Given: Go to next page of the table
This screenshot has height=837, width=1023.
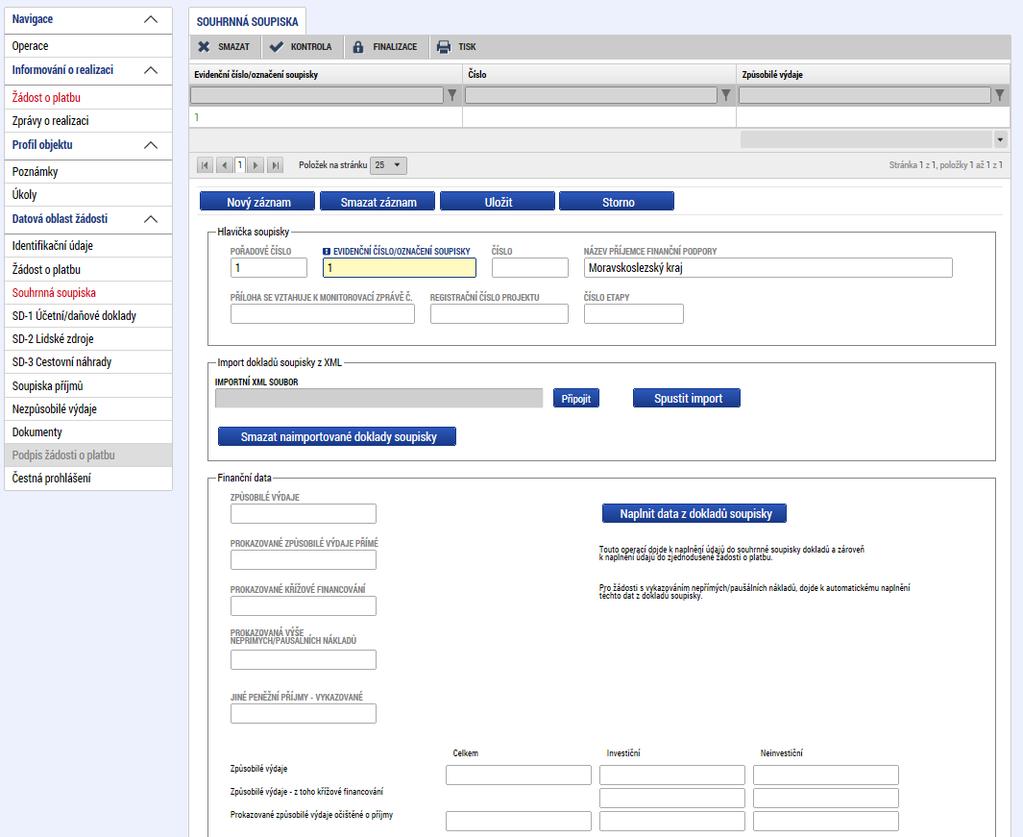Looking at the screenshot, I should 256,165.
